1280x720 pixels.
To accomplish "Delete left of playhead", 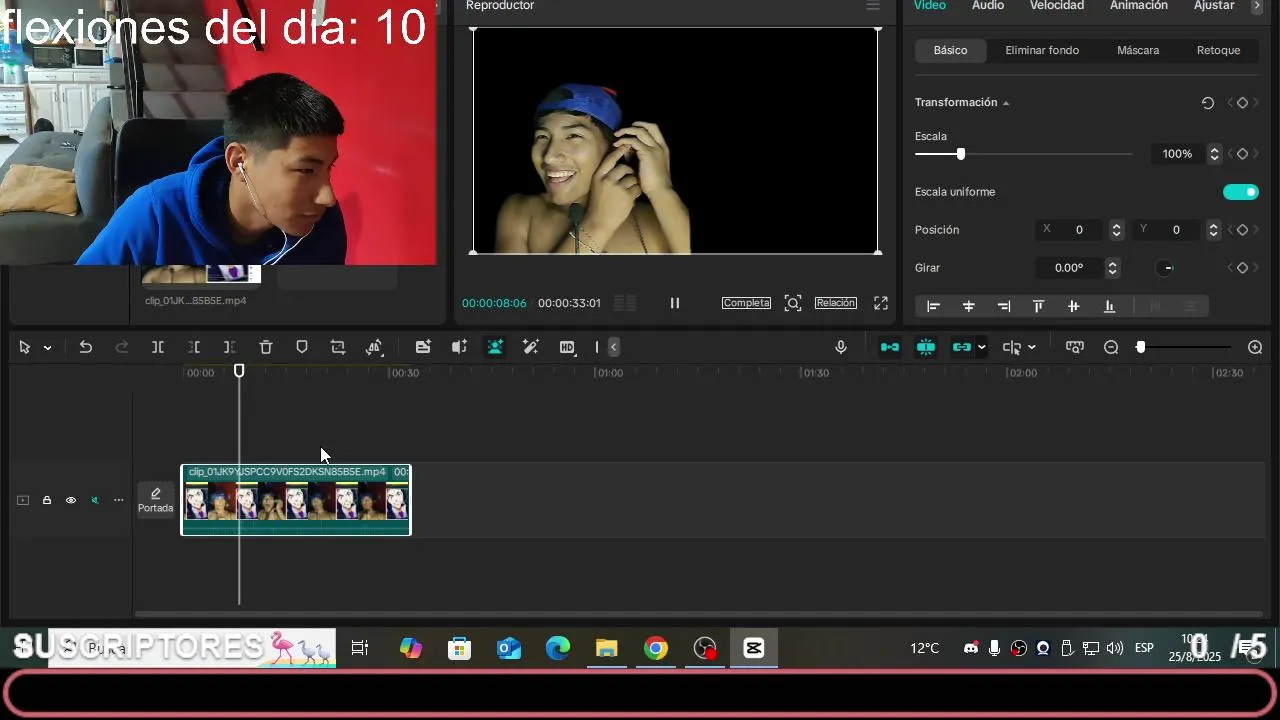I will [x=194, y=347].
